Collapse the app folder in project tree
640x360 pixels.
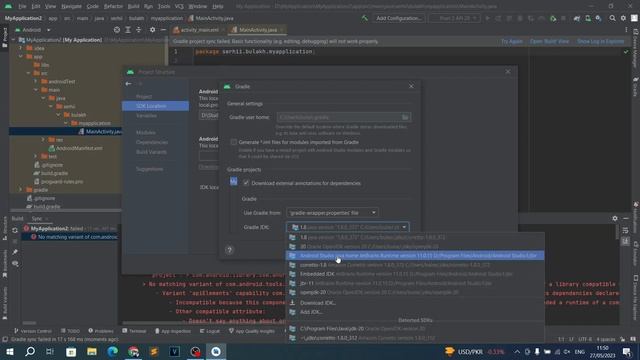click(x=21, y=57)
